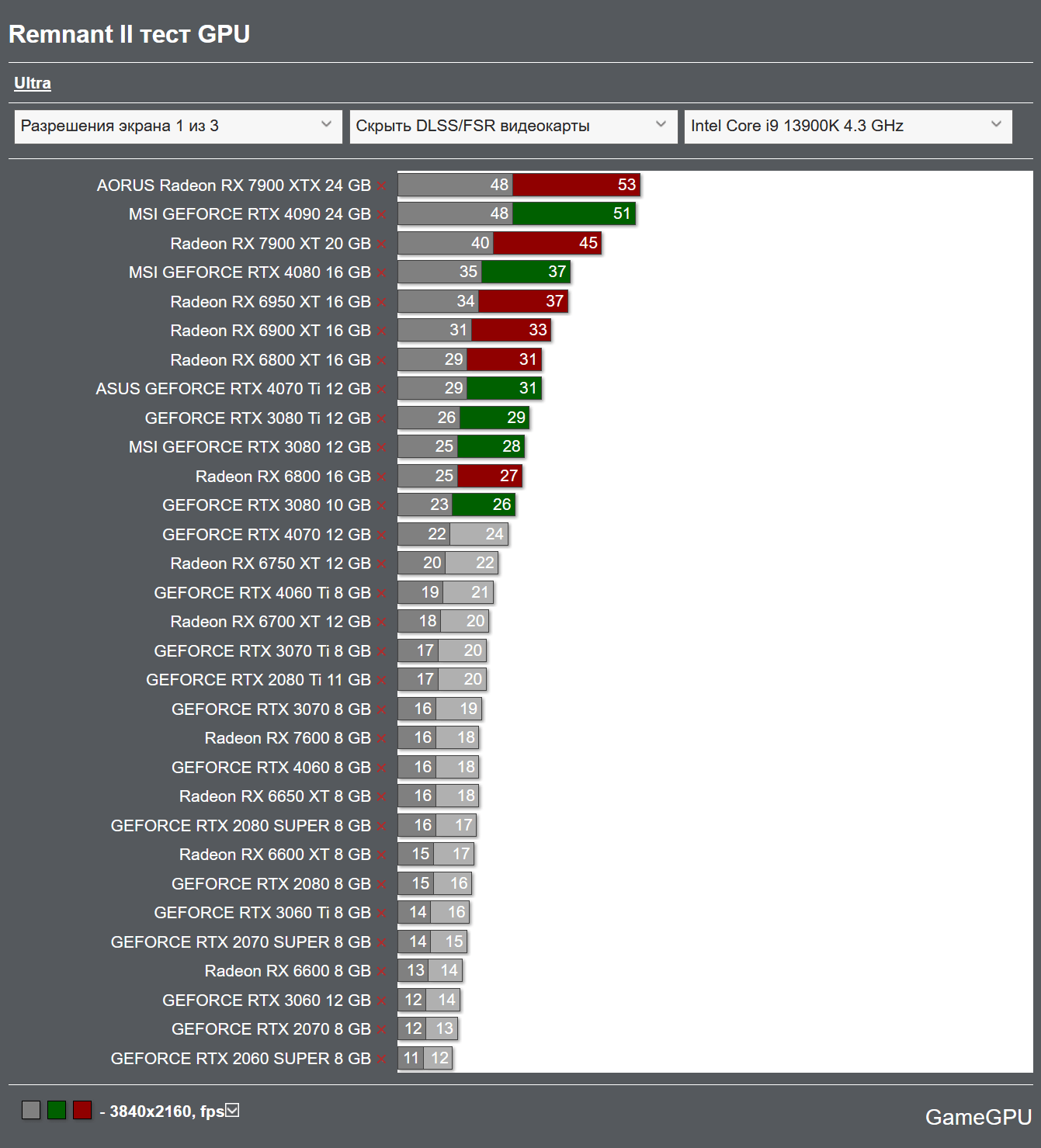
Task: Click the gray legend color swatch
Action: tap(31, 1110)
